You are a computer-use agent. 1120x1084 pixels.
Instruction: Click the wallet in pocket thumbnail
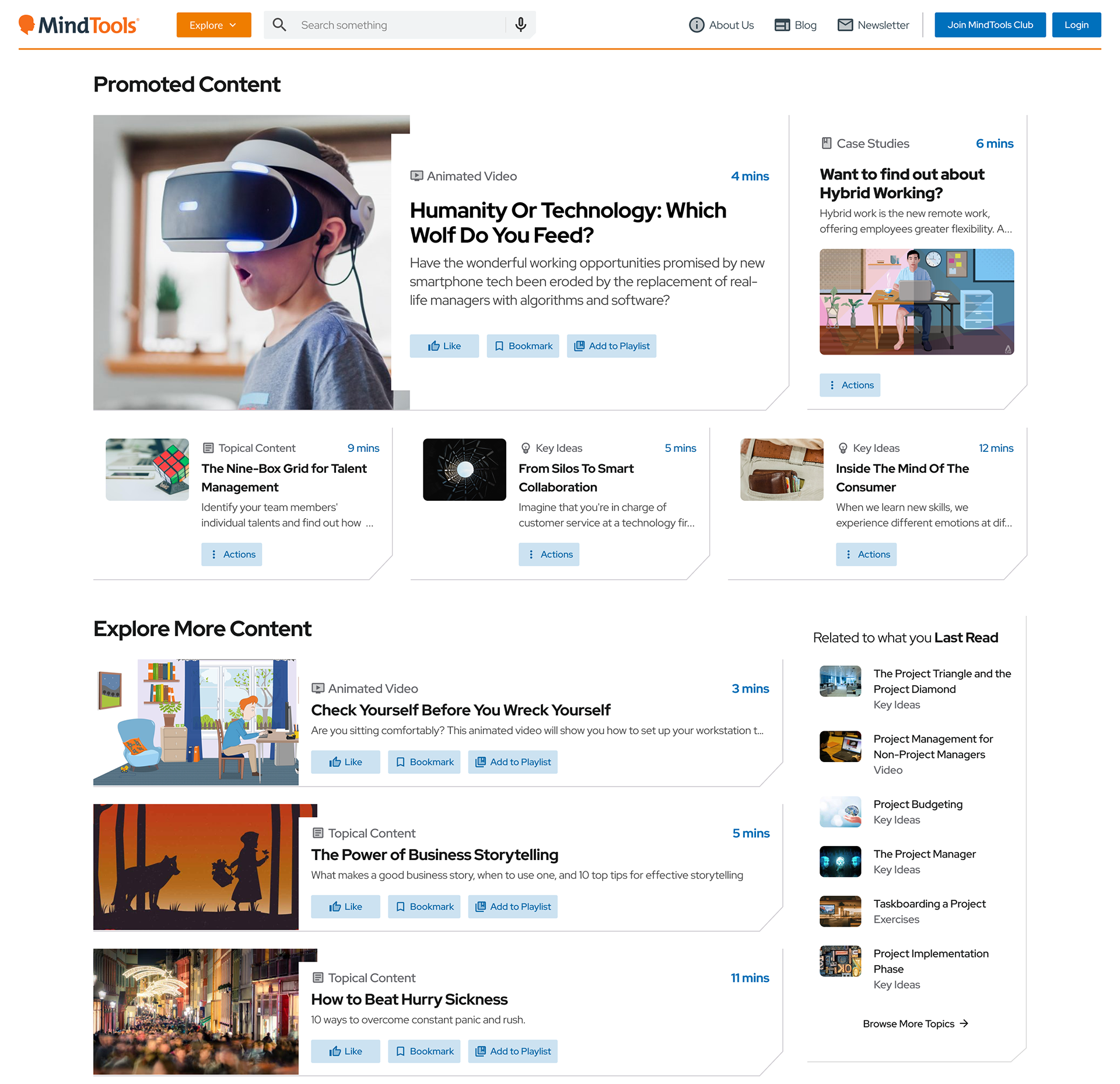tap(782, 469)
